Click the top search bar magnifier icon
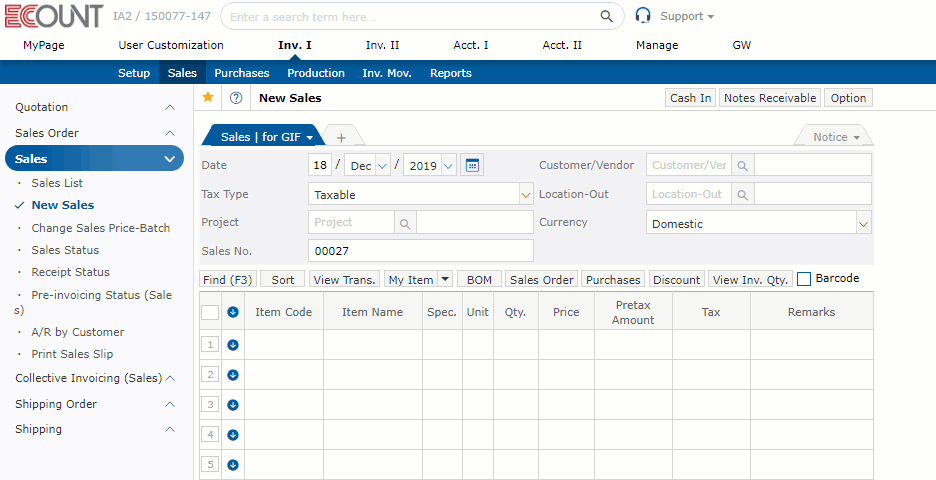Image resolution: width=936 pixels, height=480 pixels. 606,16
